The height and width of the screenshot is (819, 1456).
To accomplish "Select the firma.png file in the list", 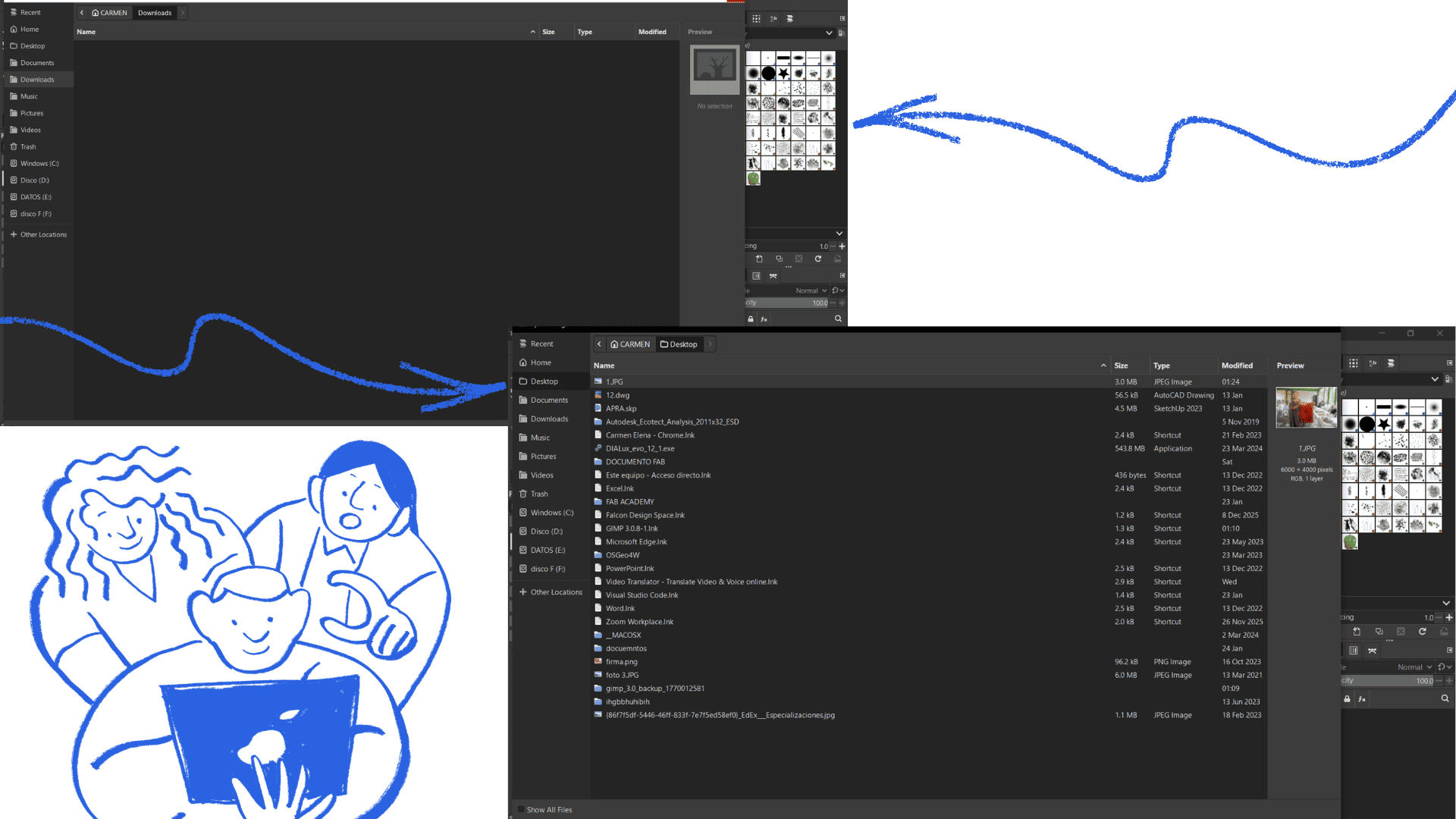I will point(621,662).
